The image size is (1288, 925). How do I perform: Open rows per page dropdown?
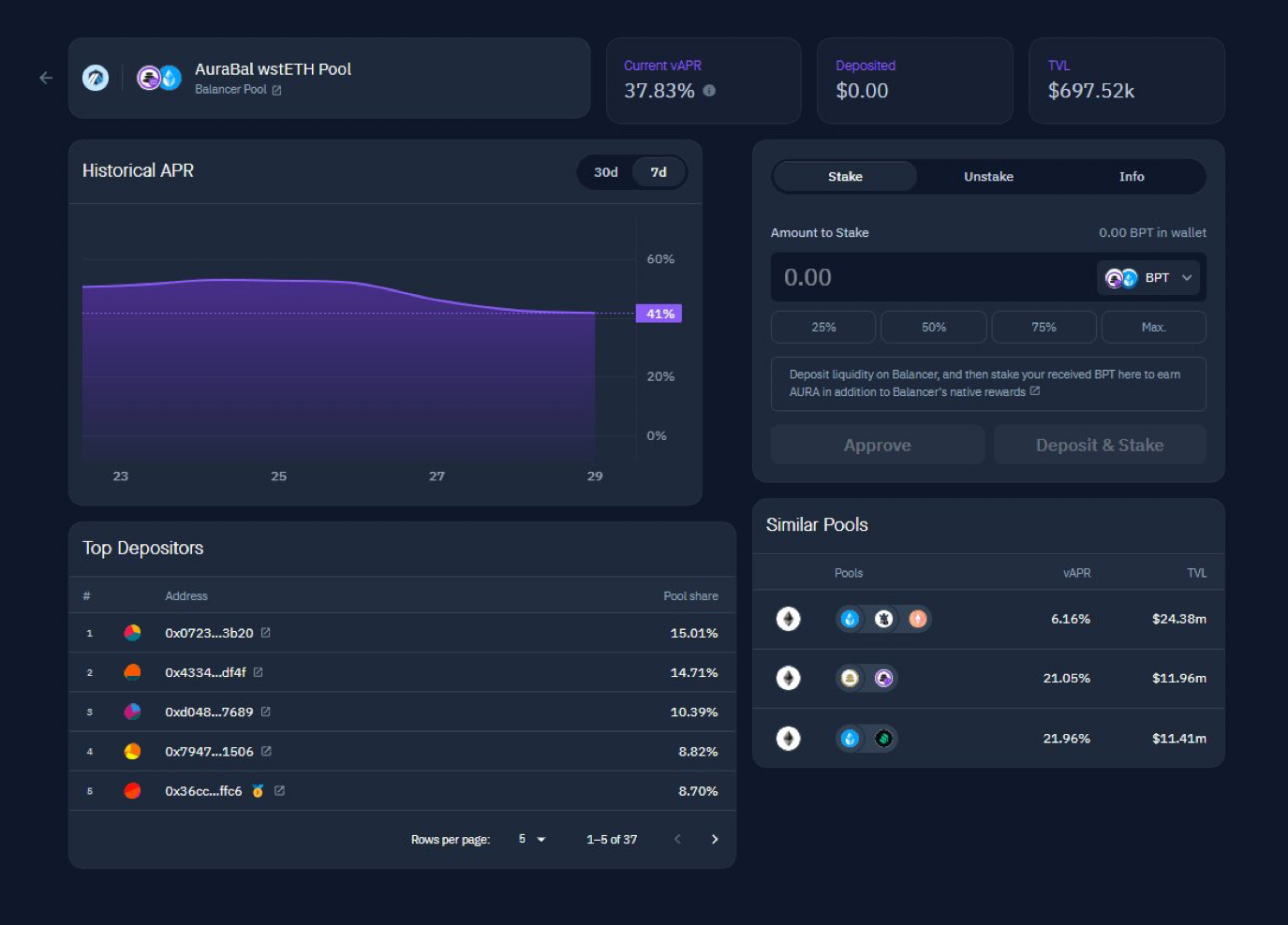point(532,839)
